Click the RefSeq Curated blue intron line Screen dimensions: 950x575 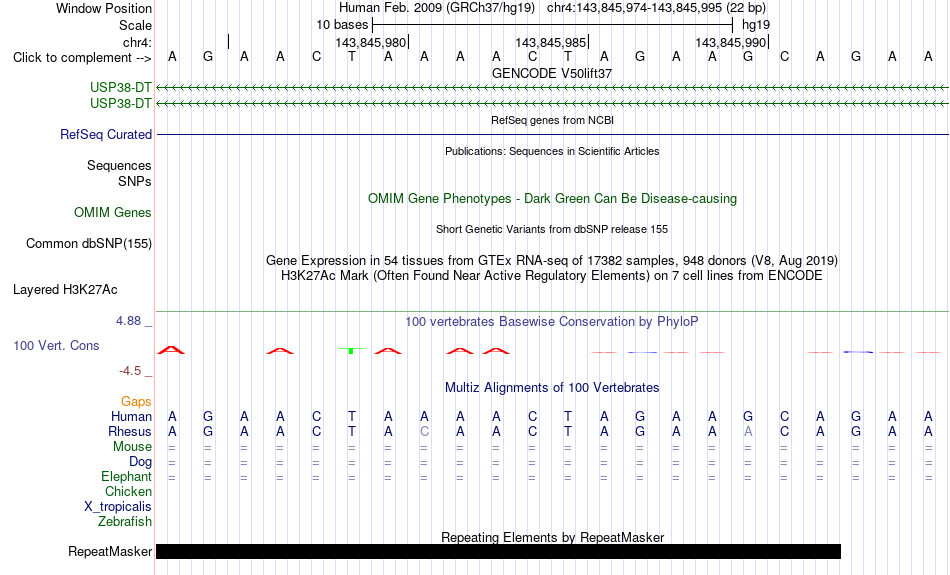(x=553, y=135)
